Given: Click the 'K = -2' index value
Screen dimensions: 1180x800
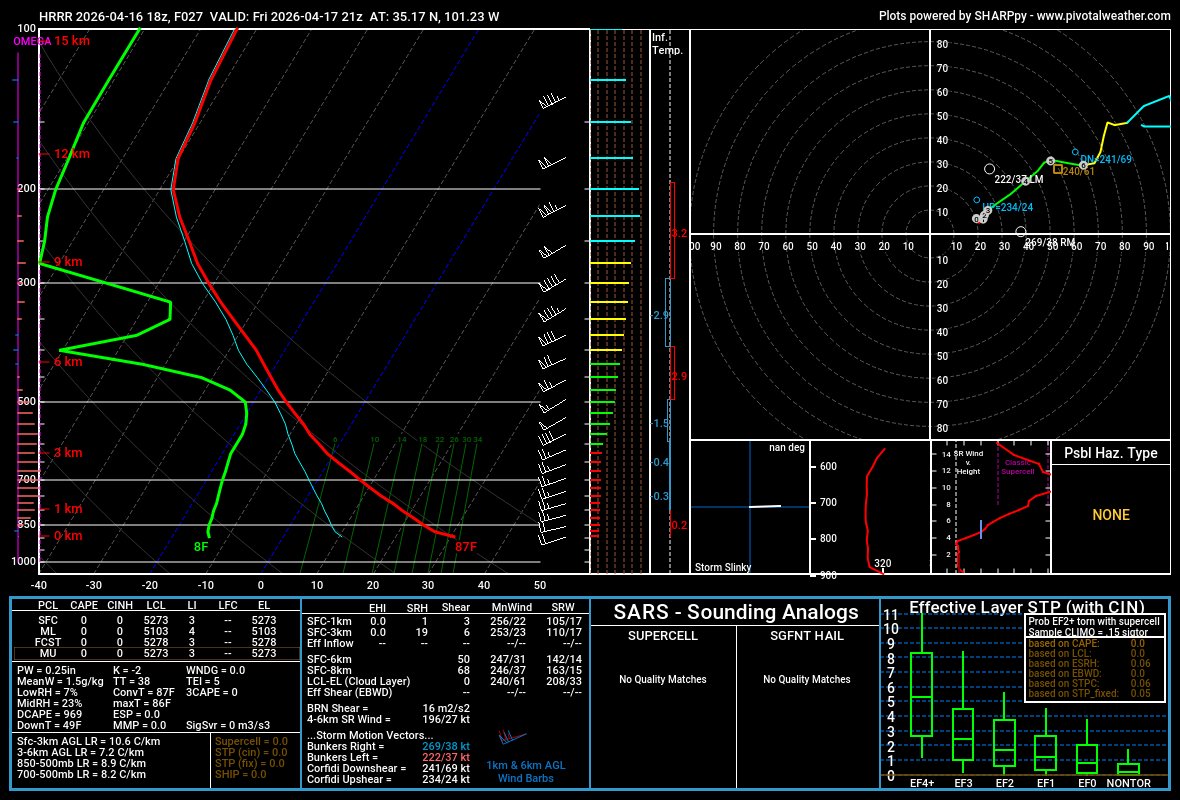Looking at the screenshot, I should [127, 670].
